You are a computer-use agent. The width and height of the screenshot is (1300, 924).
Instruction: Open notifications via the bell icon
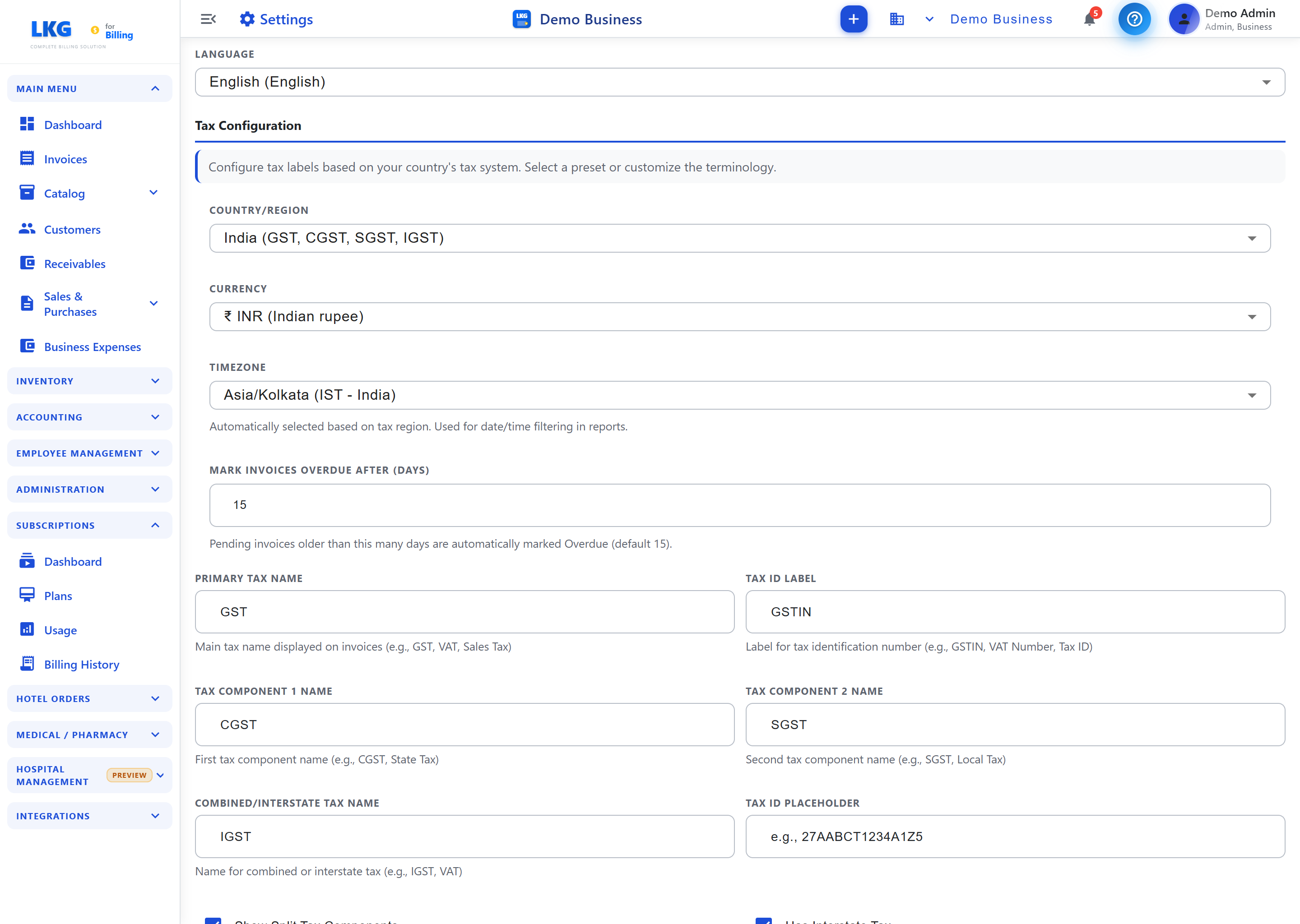(1089, 19)
